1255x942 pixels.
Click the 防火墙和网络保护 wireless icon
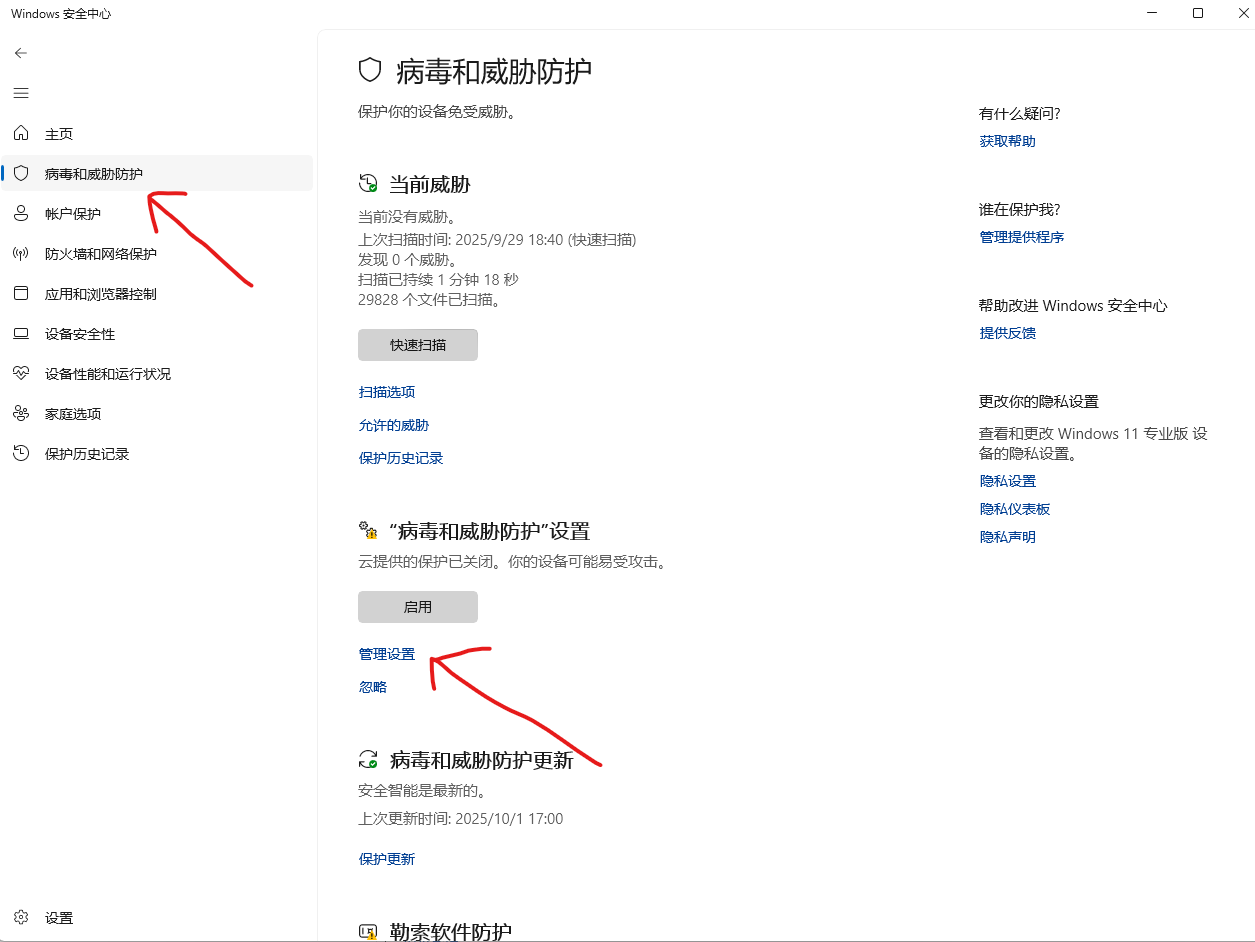[21, 254]
